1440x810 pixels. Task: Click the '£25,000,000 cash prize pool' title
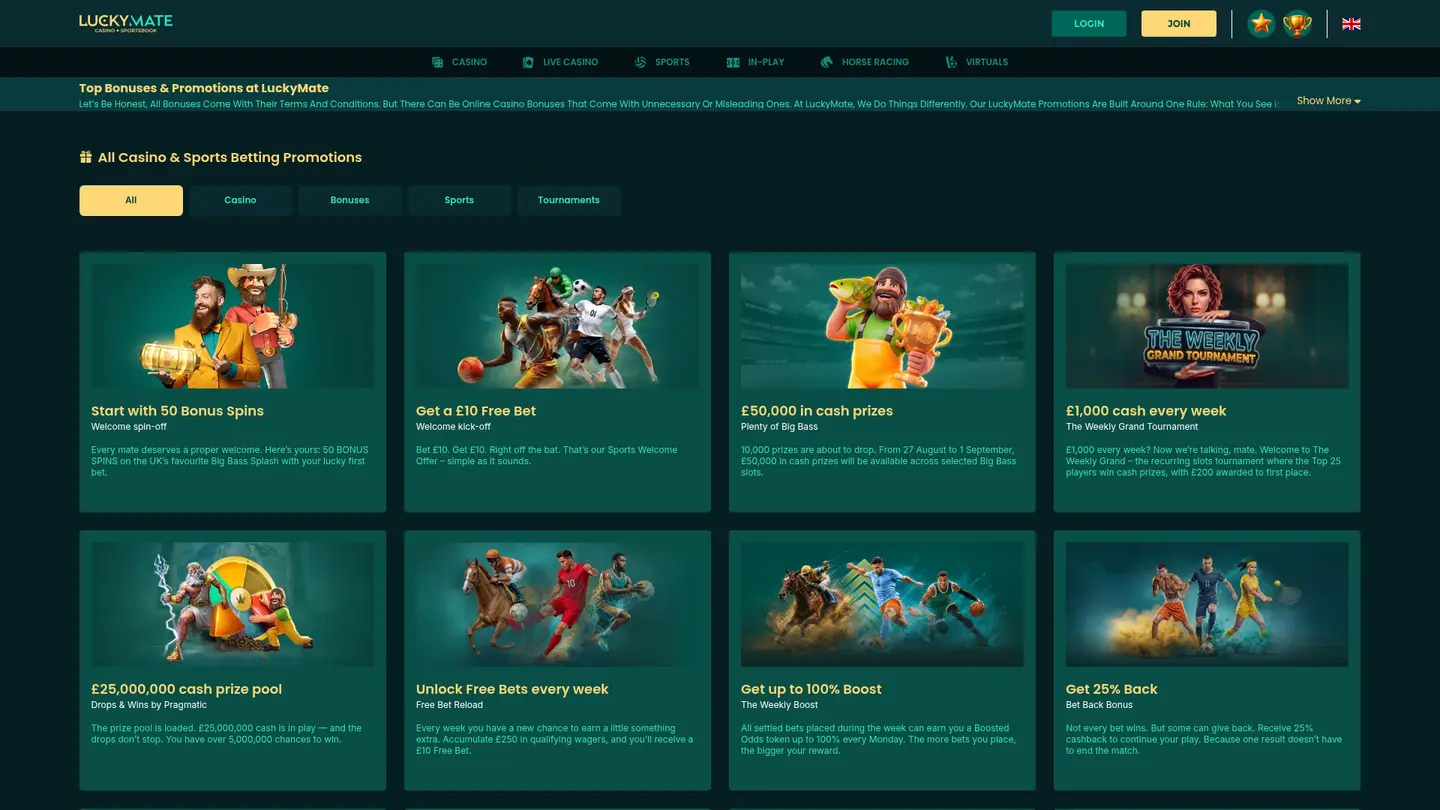[x=186, y=689]
